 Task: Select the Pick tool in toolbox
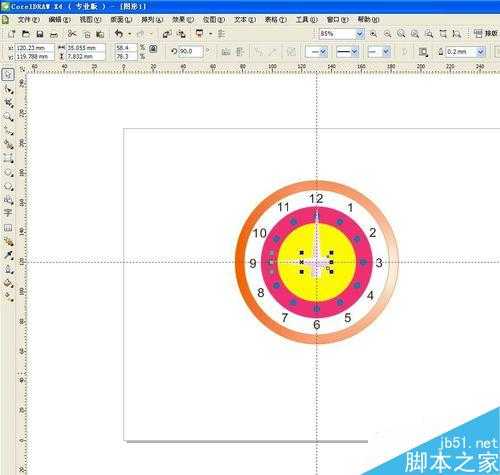point(8,74)
